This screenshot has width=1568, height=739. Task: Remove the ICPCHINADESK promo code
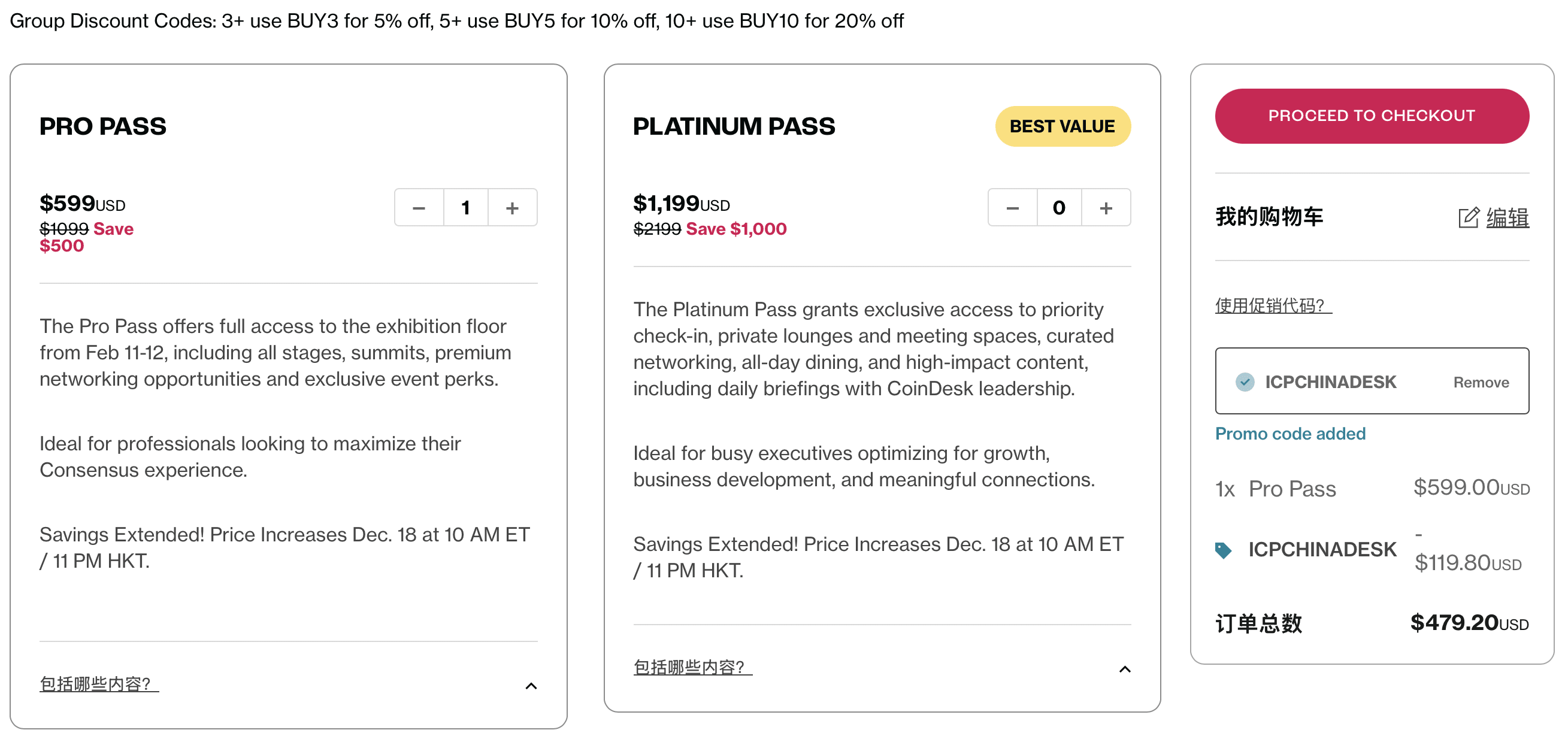1481,382
